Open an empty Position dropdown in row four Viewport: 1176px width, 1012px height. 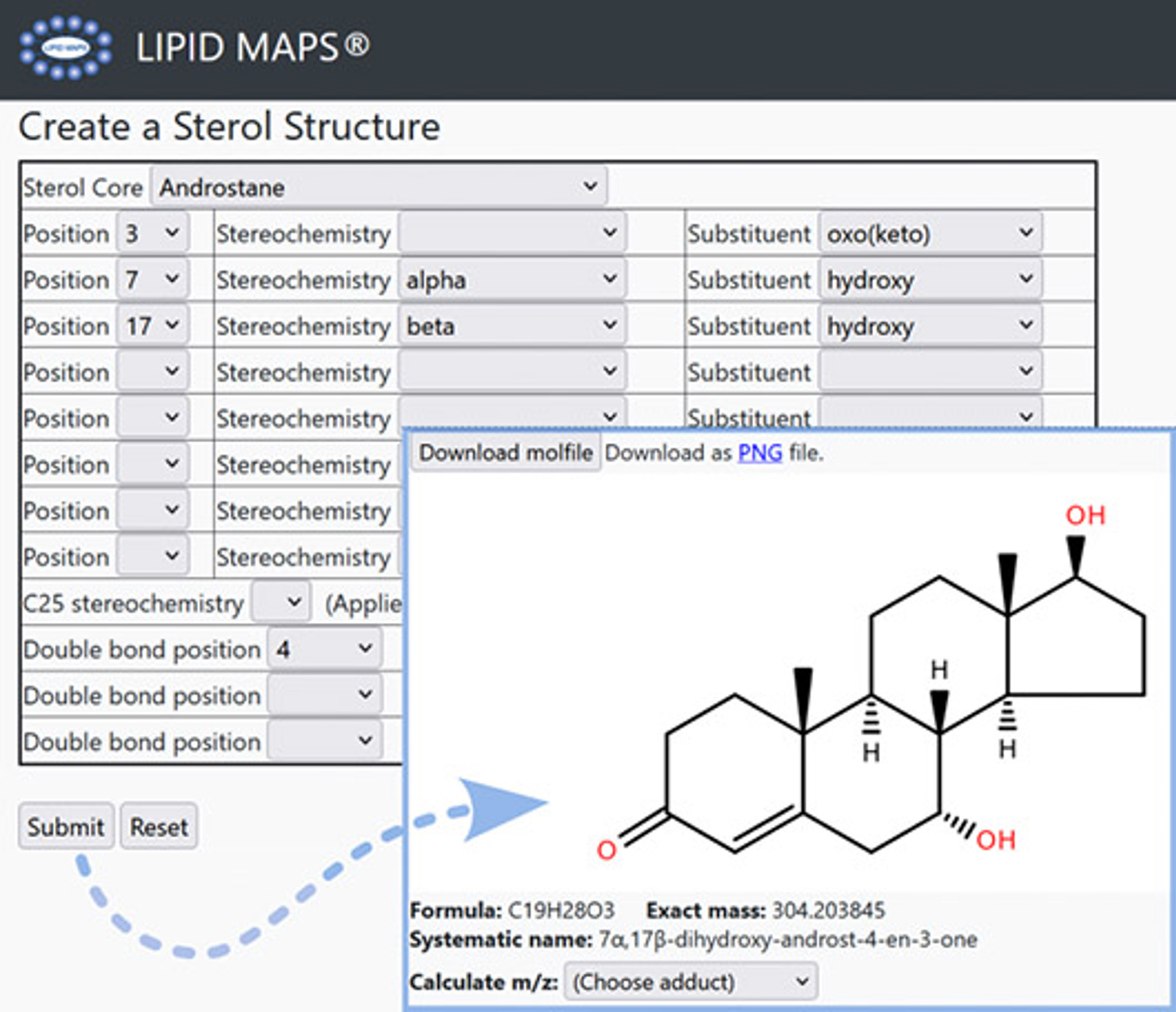pos(152,372)
